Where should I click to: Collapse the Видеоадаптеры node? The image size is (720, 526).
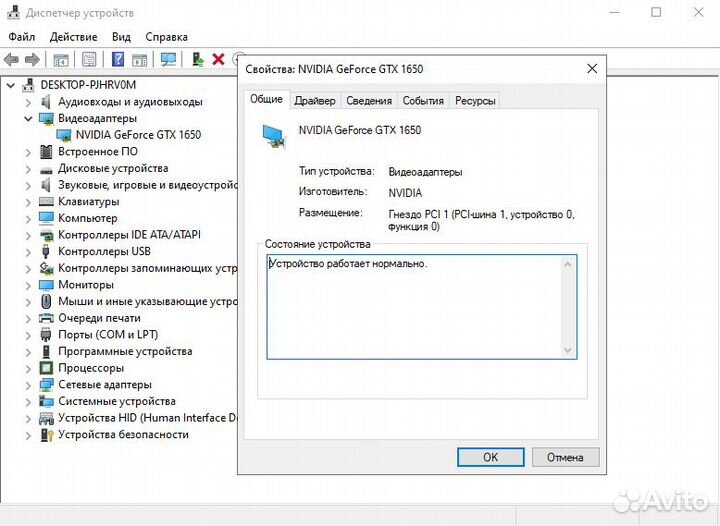[x=28, y=119]
